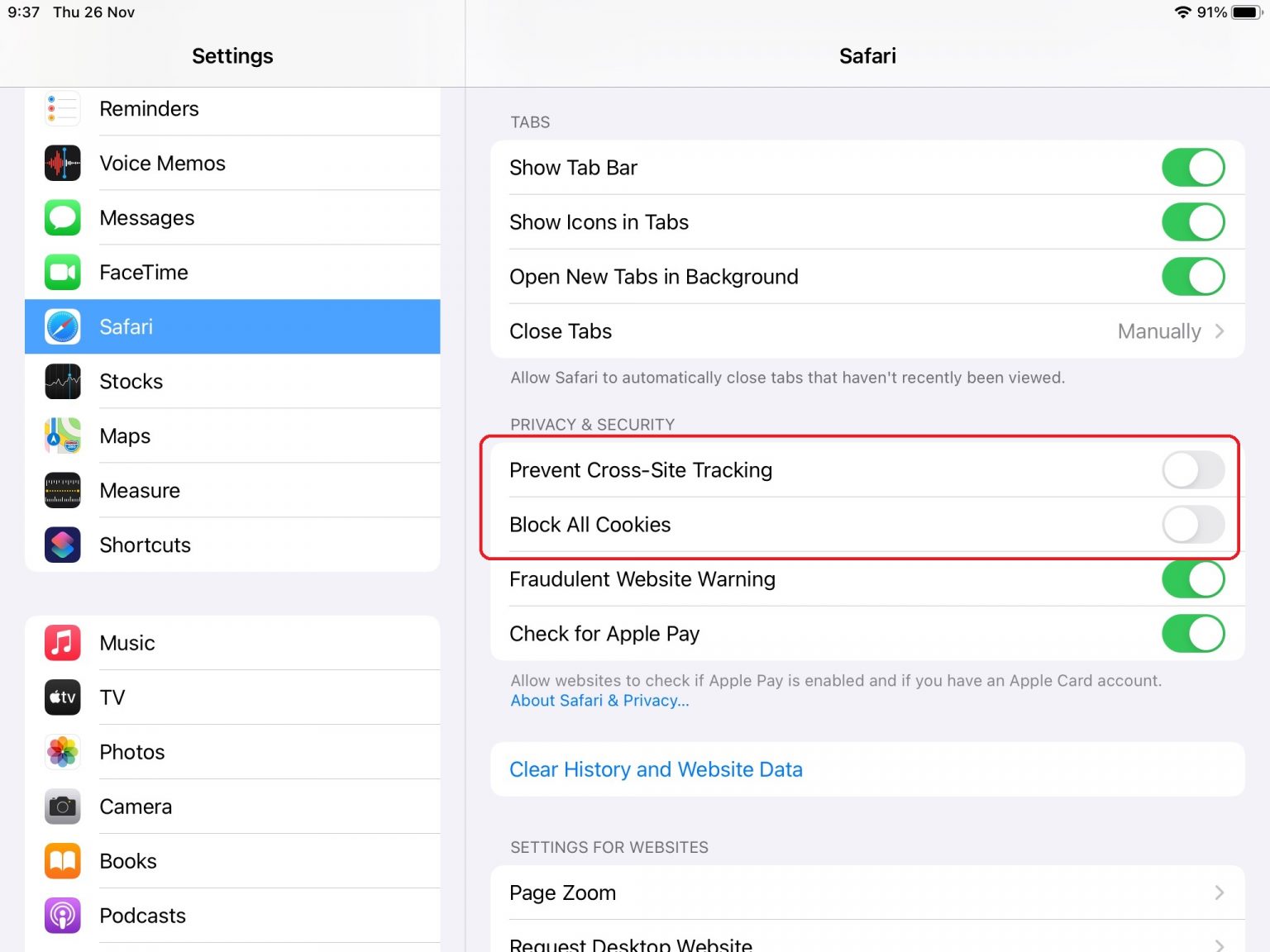Open the Messages icon in sidebar
1270x952 pixels.
point(63,218)
